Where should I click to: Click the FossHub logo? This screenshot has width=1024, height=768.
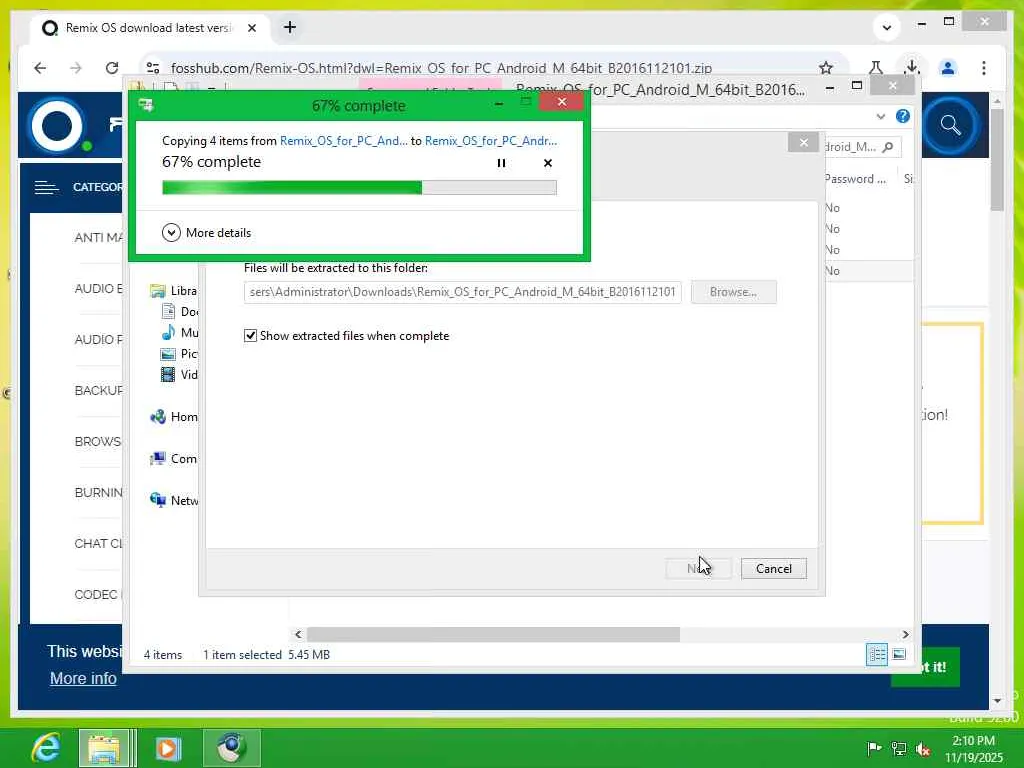pyautogui.click(x=57, y=125)
